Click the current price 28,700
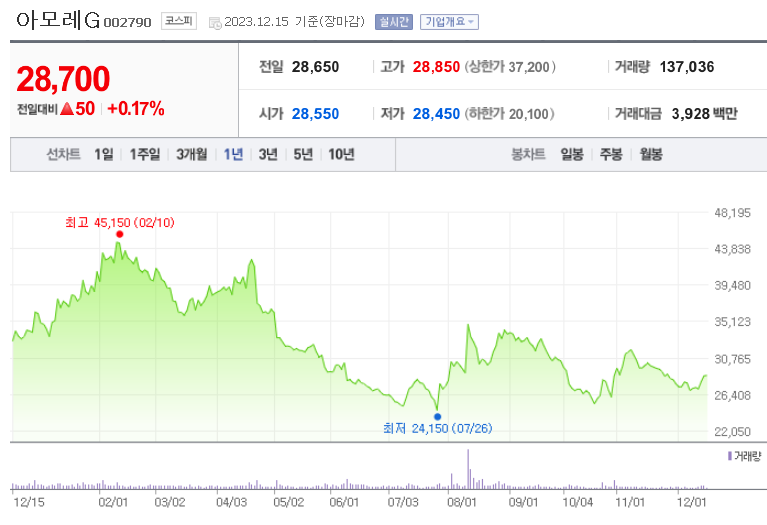767x525 pixels. coord(63,79)
